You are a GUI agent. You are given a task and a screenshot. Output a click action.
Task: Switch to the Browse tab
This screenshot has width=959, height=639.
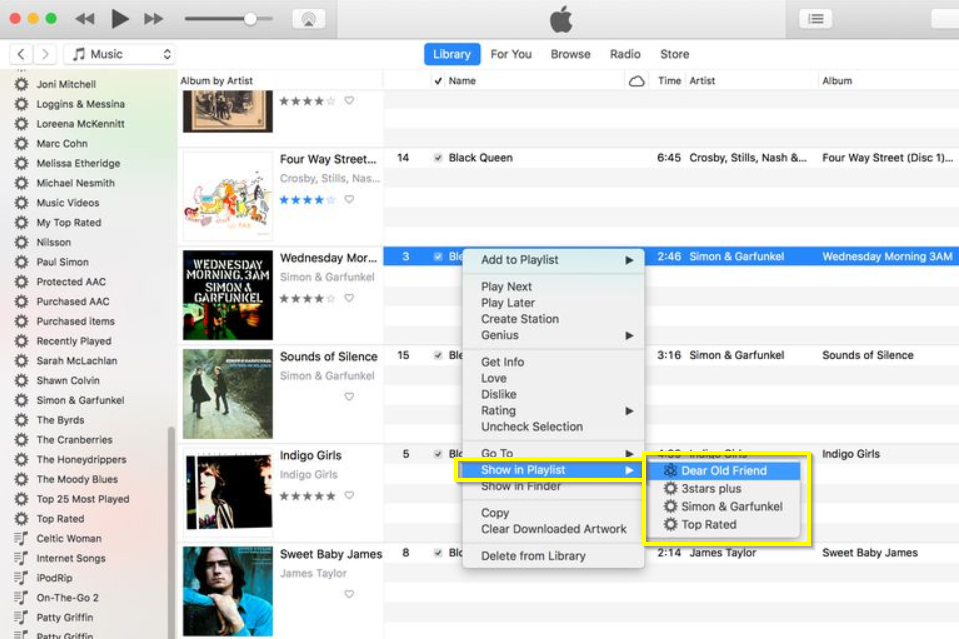(x=570, y=54)
